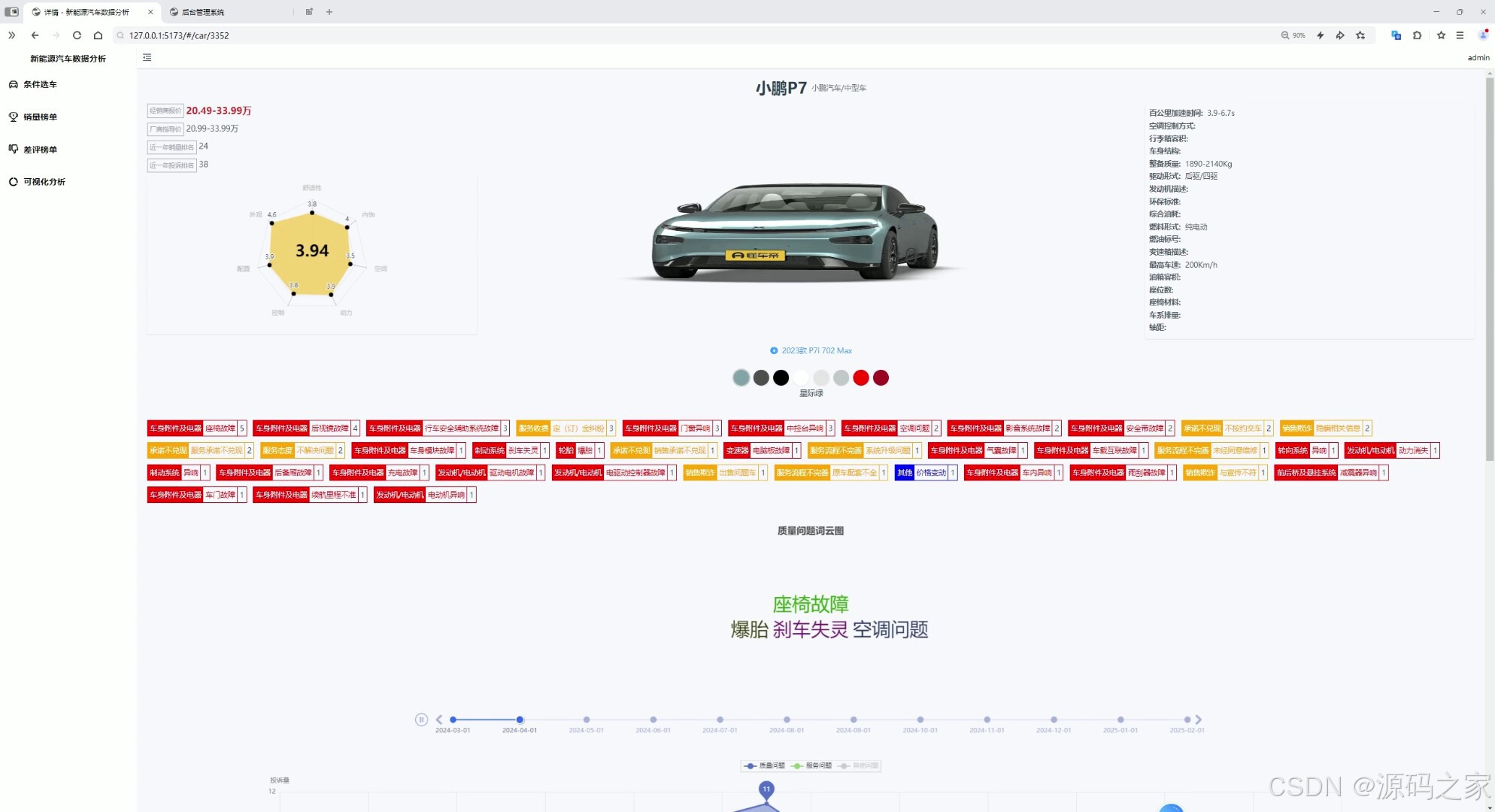This screenshot has width=1495, height=812.
Task: Open browser home page icon
Action: point(98,35)
